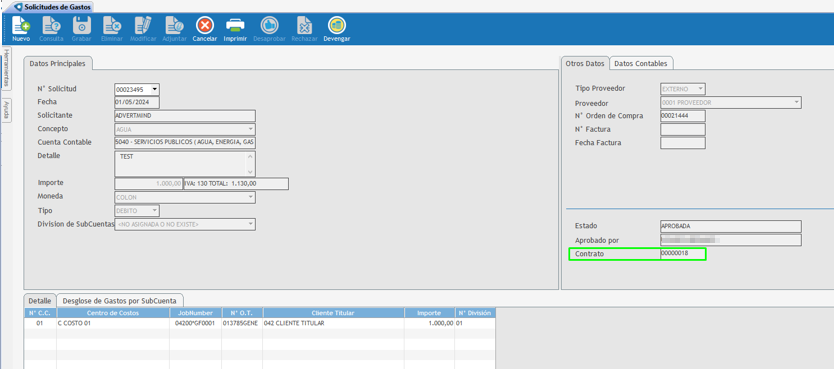Open the Proveedor 0001 PROVEEDOR dropdown
This screenshot has width=834, height=369.
tap(797, 102)
